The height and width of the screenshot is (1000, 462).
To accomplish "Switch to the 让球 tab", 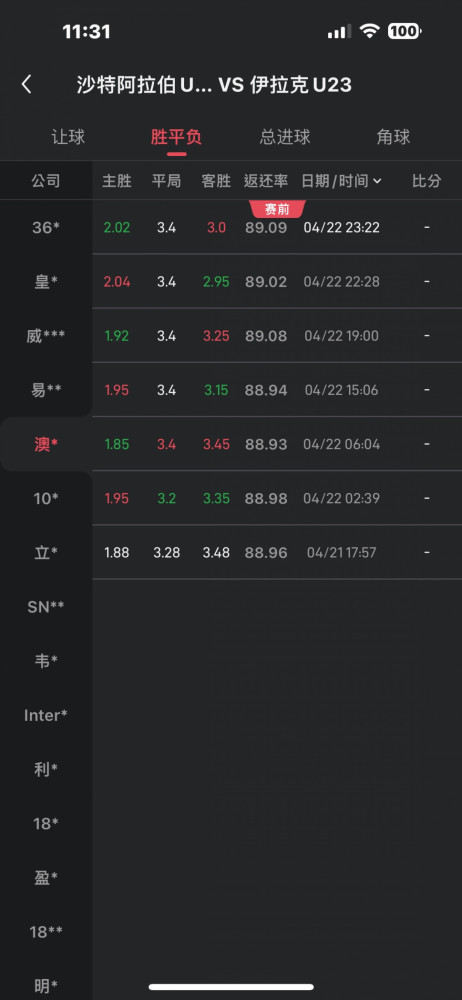I will coord(68,137).
